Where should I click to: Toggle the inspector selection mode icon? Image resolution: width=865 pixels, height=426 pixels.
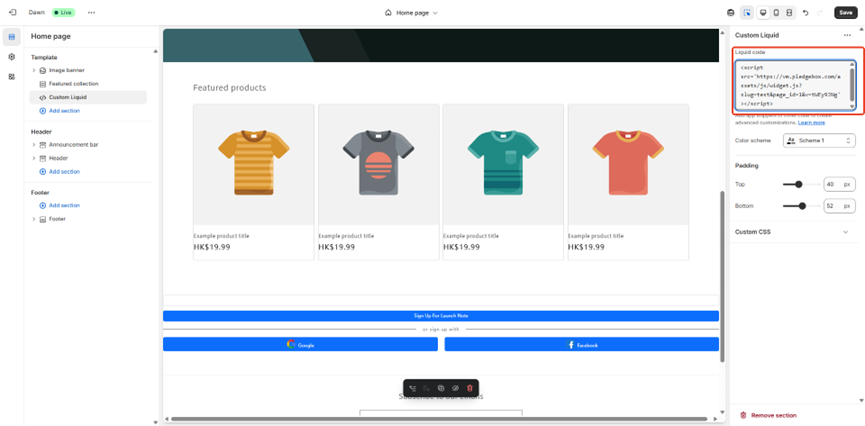pos(747,13)
